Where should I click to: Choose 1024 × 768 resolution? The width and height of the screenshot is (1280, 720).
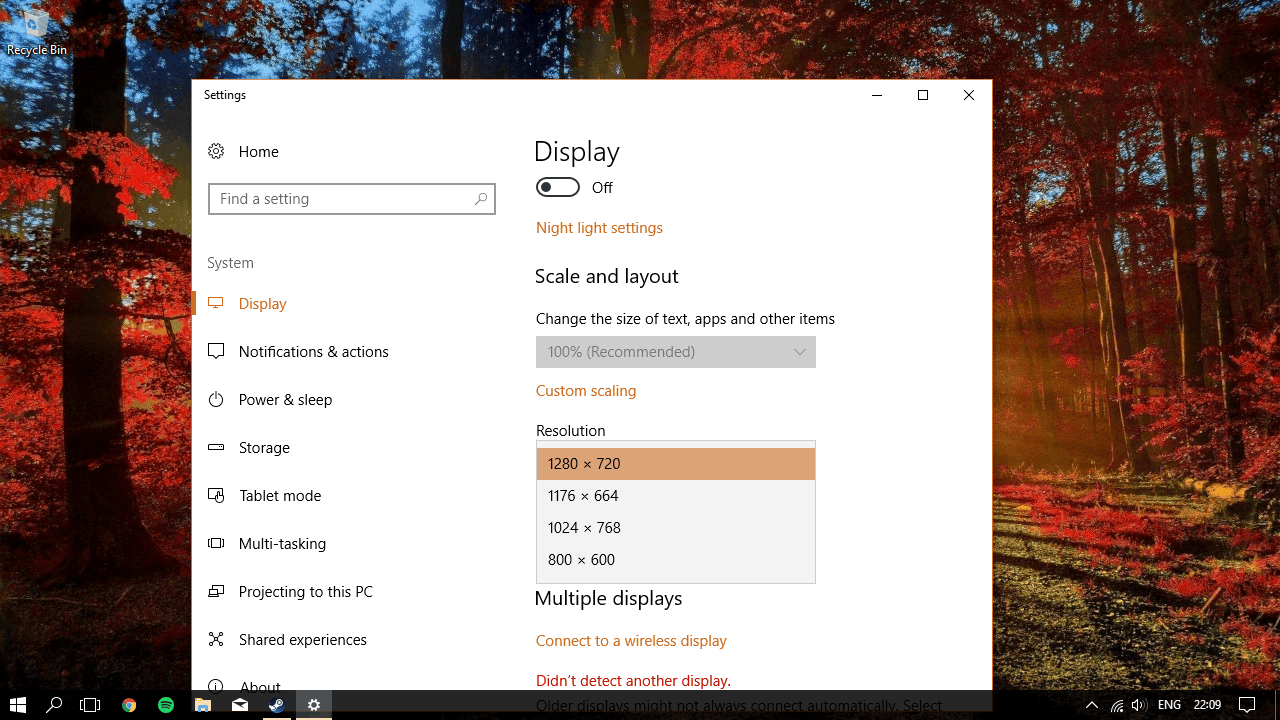(676, 528)
